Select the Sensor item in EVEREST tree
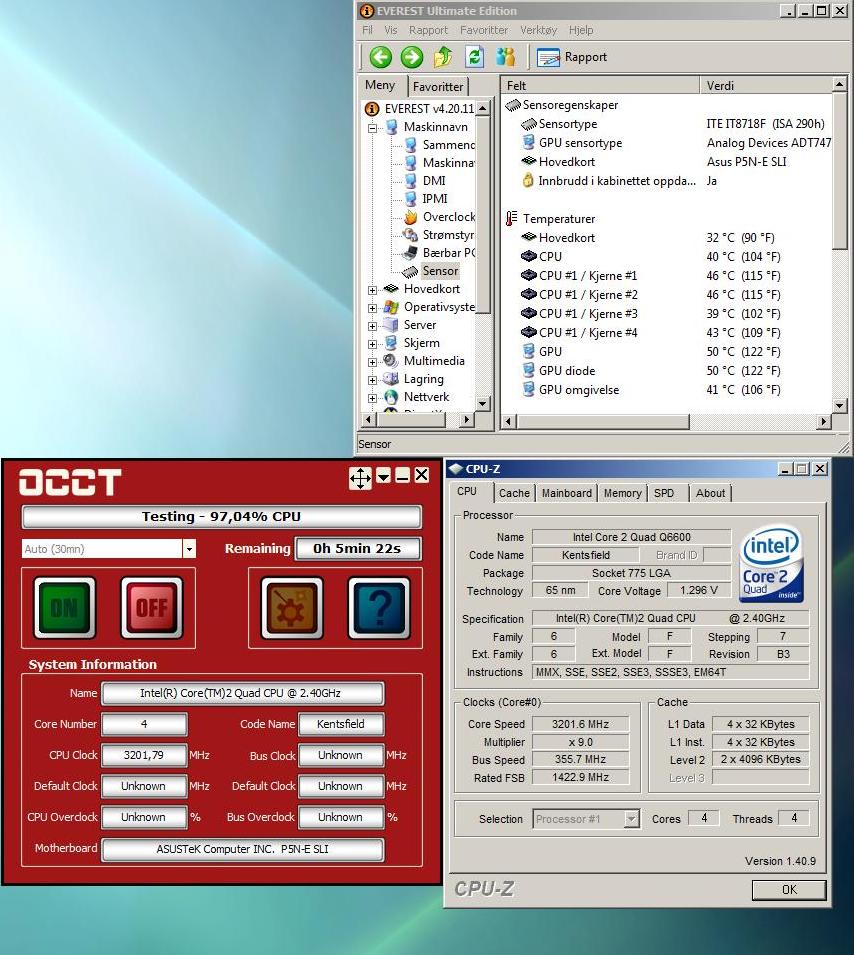 440,271
